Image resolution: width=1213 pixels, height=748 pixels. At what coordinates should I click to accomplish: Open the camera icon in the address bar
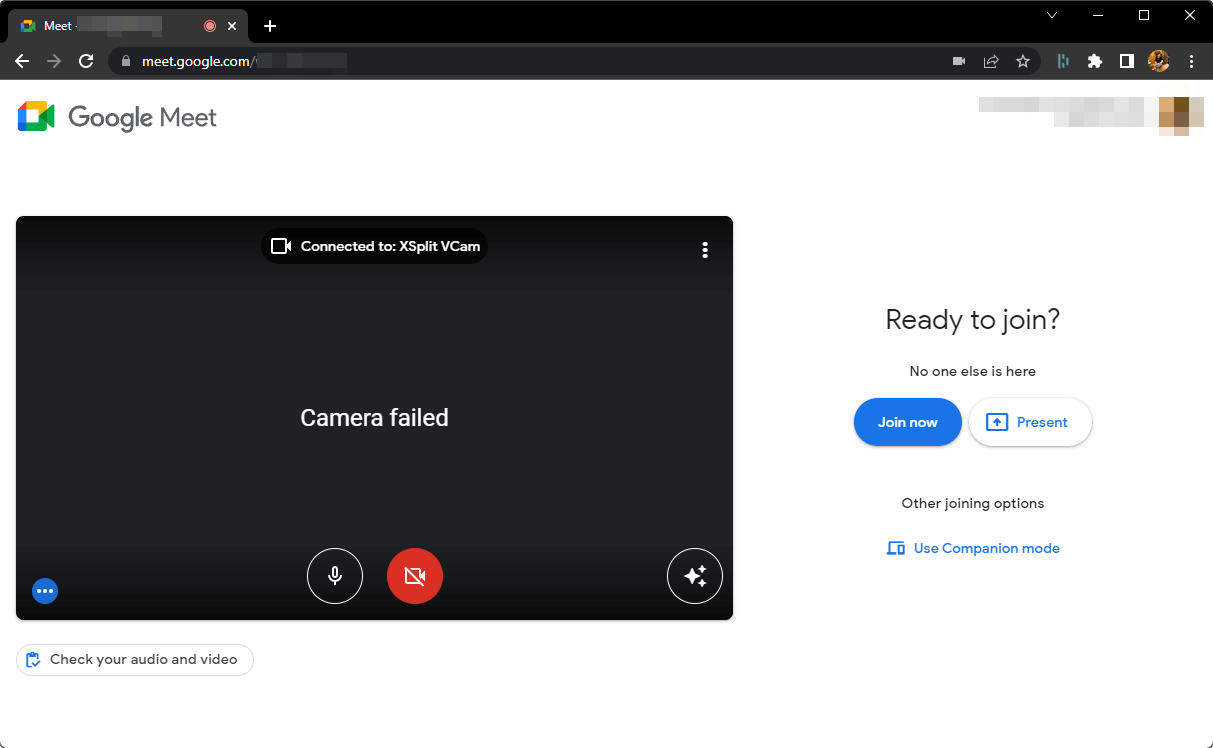pyautogui.click(x=958, y=61)
